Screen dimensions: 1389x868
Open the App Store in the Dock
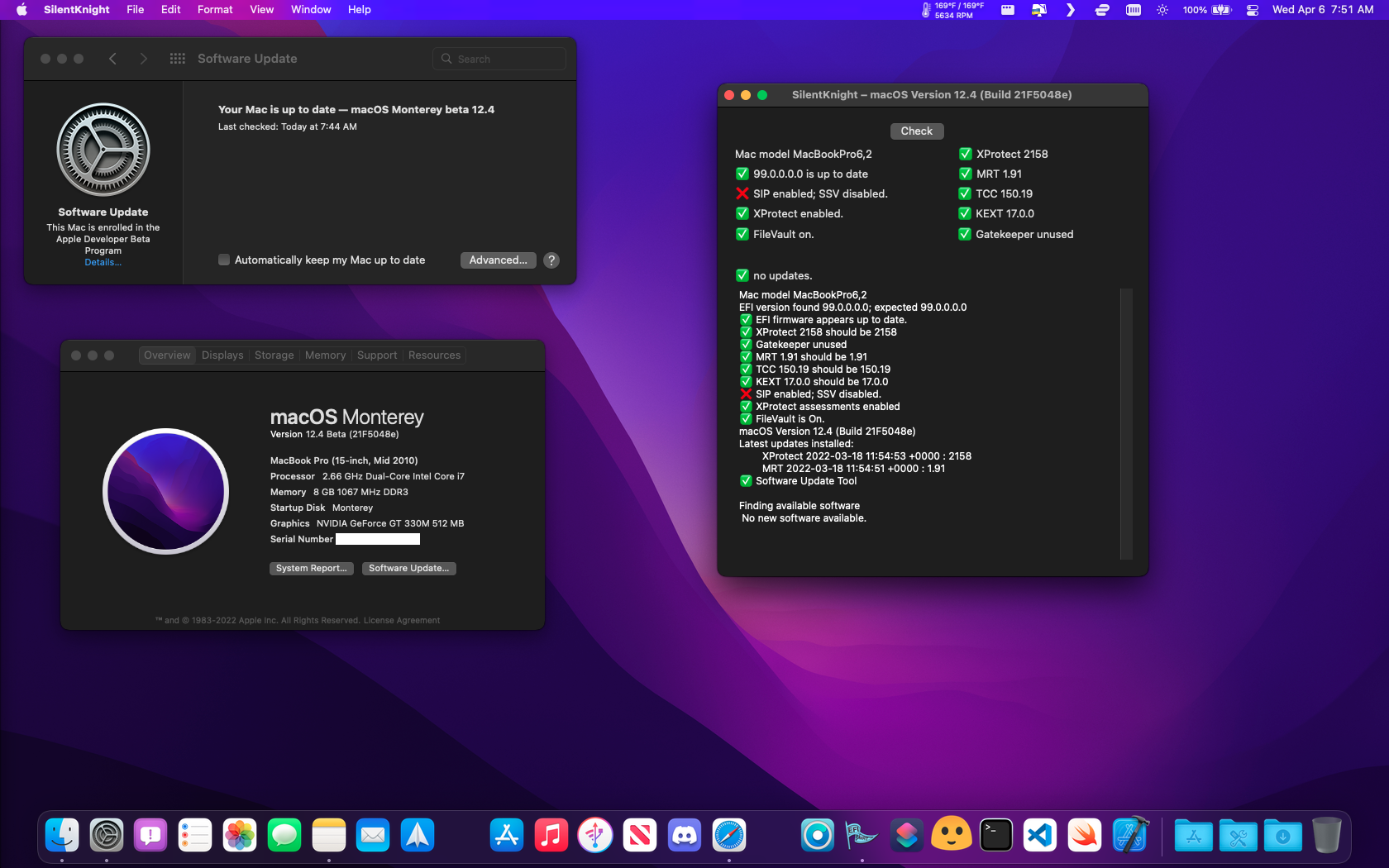(507, 835)
